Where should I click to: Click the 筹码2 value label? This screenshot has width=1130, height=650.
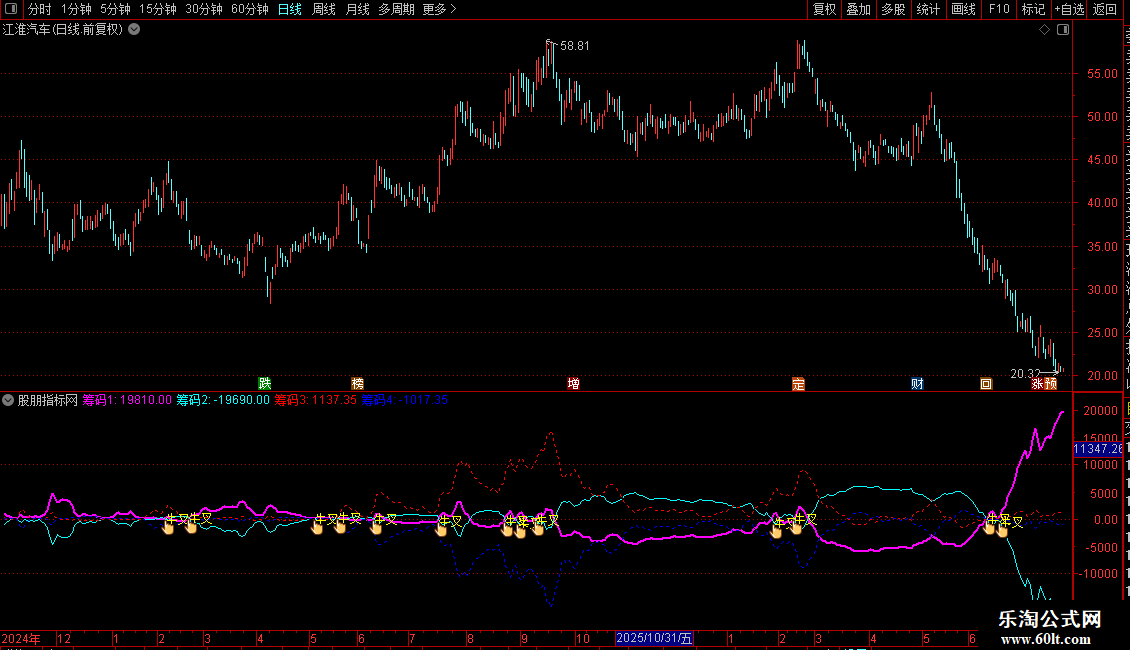coord(223,400)
